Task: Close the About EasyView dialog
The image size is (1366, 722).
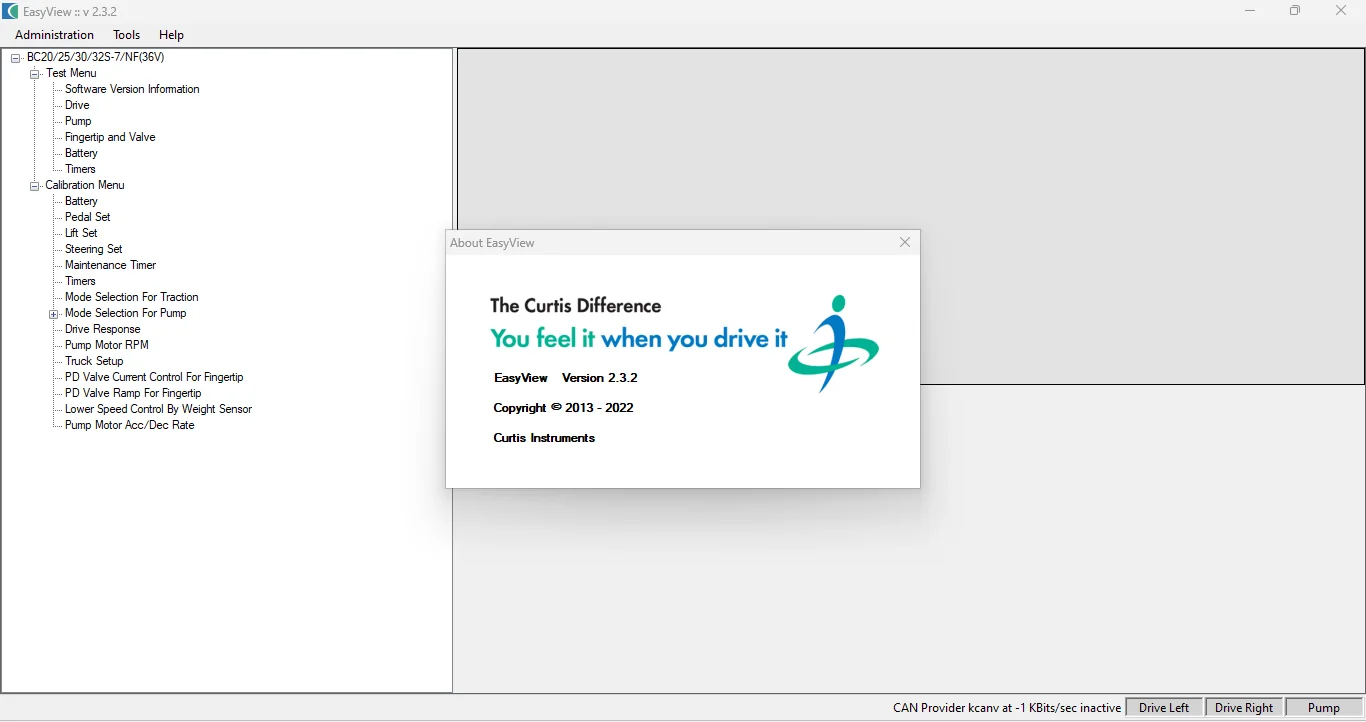Action: (x=904, y=243)
